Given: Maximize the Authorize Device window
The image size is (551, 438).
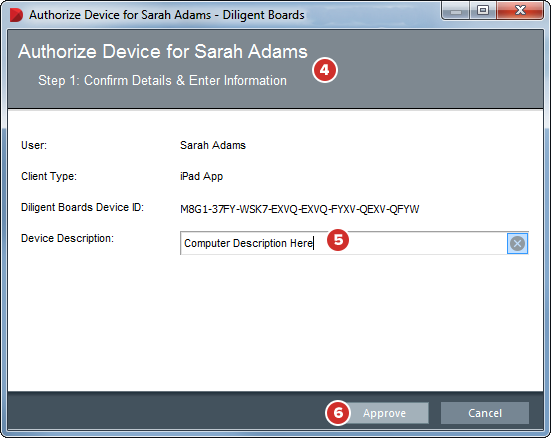Looking at the screenshot, I should pos(483,11).
